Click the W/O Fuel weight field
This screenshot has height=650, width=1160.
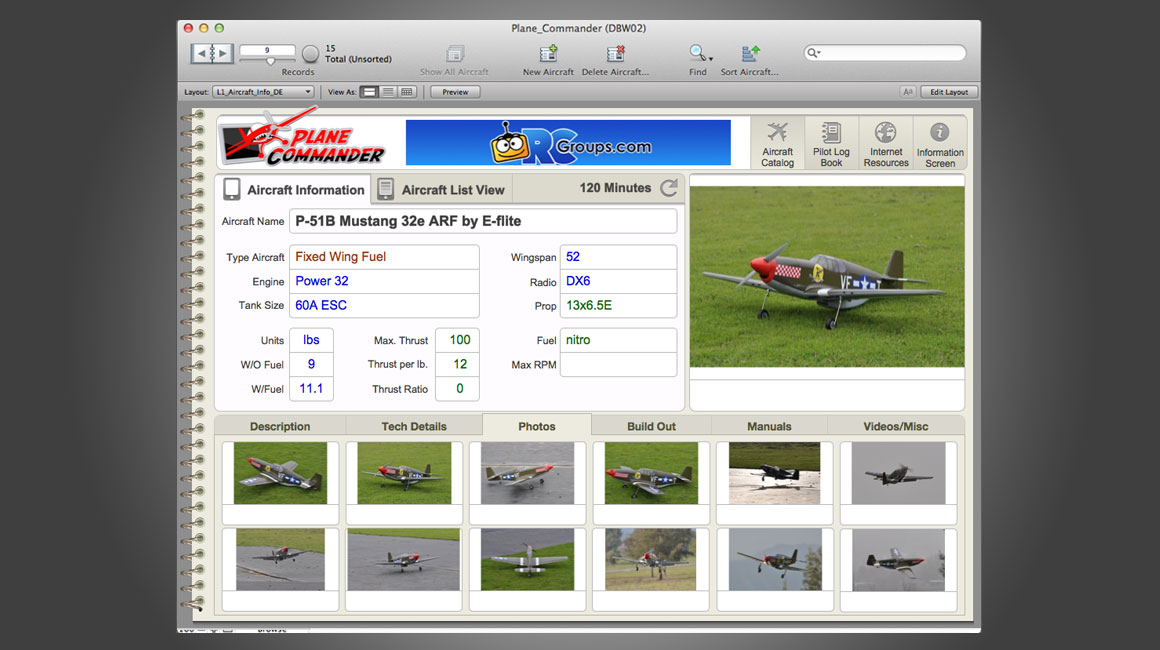(311, 365)
